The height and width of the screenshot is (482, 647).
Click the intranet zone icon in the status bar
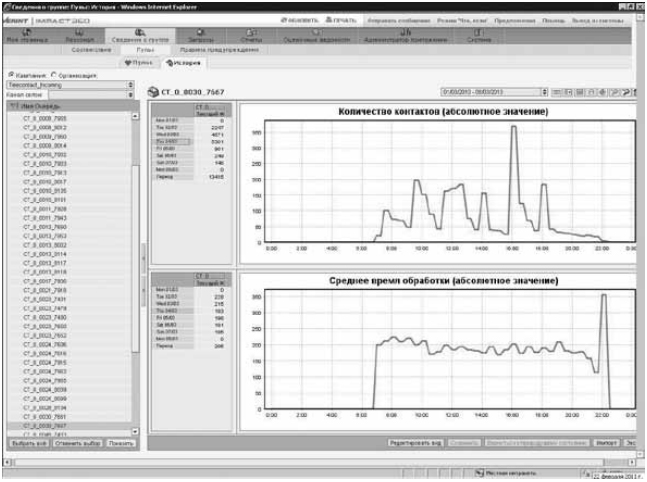pos(479,473)
